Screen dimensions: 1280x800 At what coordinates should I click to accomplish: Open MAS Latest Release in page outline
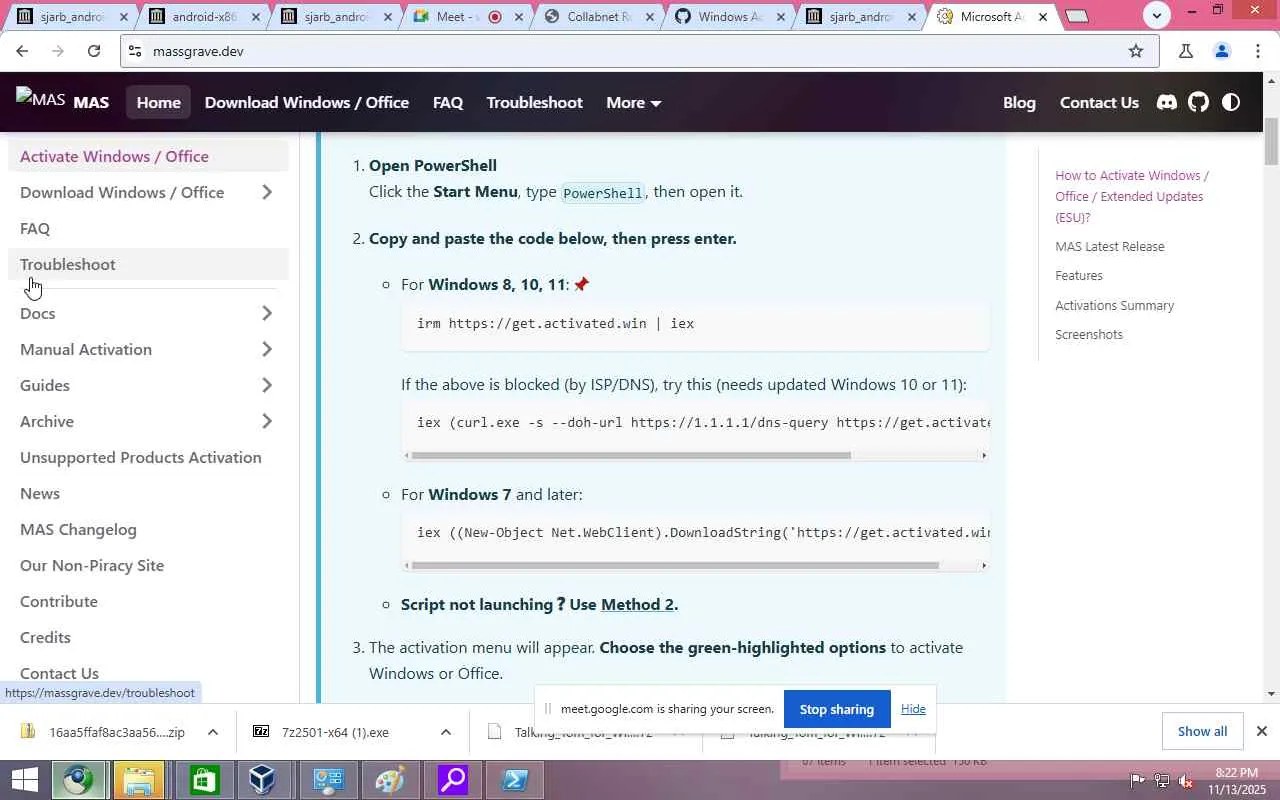click(x=1110, y=246)
